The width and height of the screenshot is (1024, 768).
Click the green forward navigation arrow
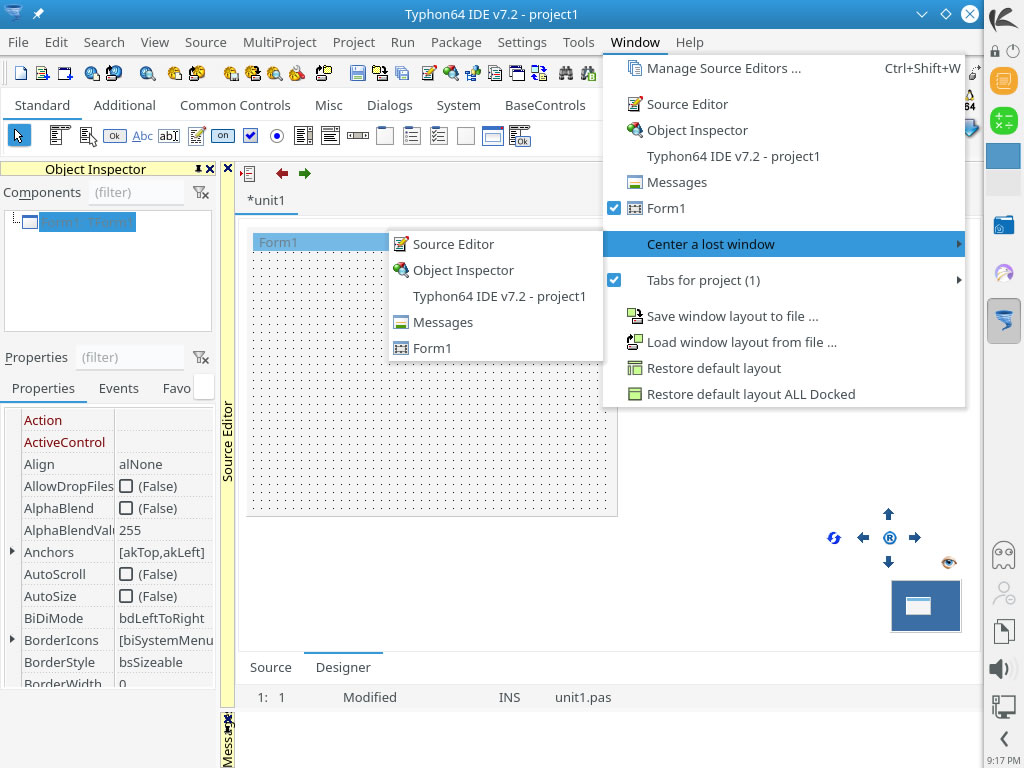pos(305,174)
